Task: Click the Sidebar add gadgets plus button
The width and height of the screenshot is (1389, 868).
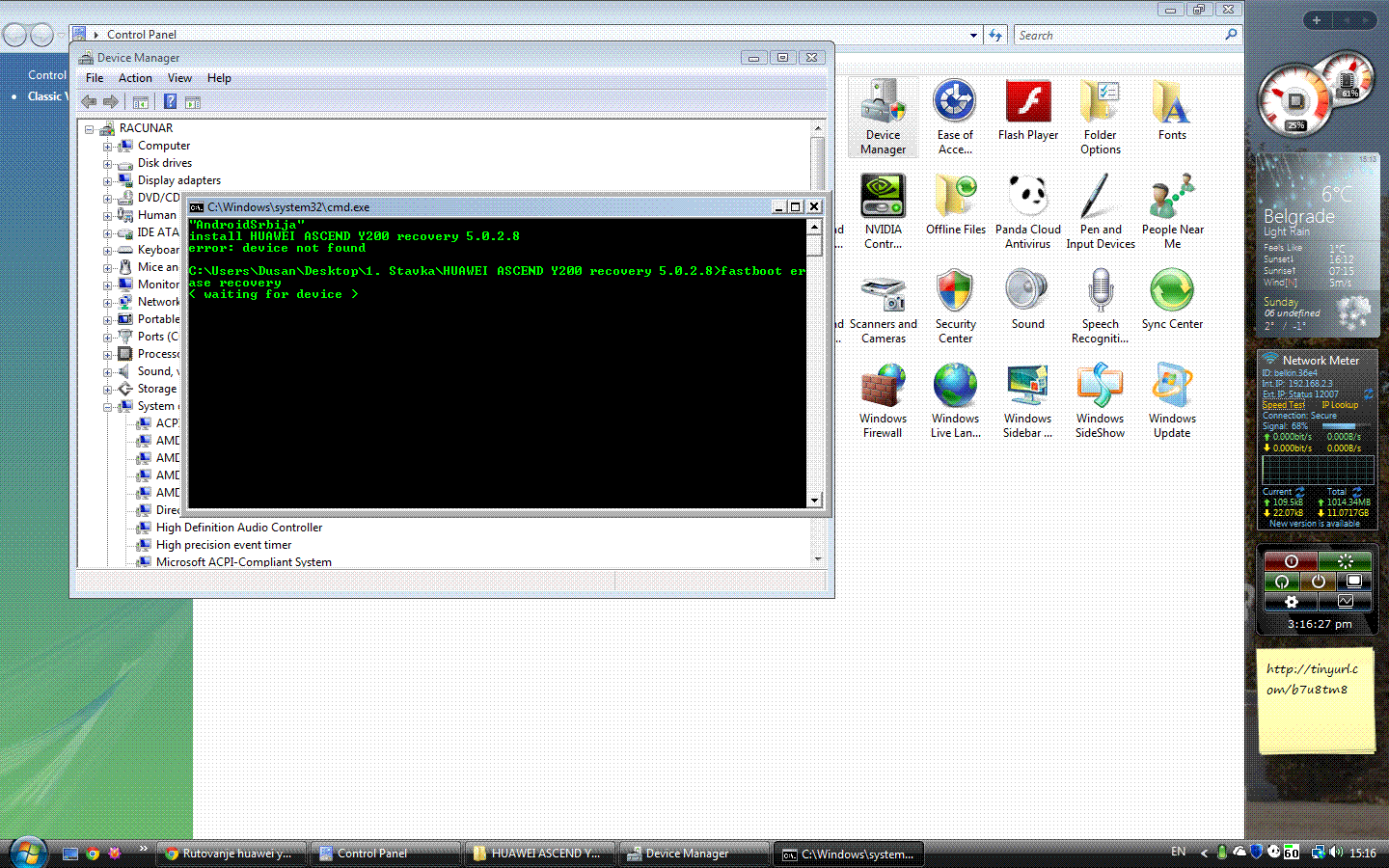Action: click(x=1316, y=20)
